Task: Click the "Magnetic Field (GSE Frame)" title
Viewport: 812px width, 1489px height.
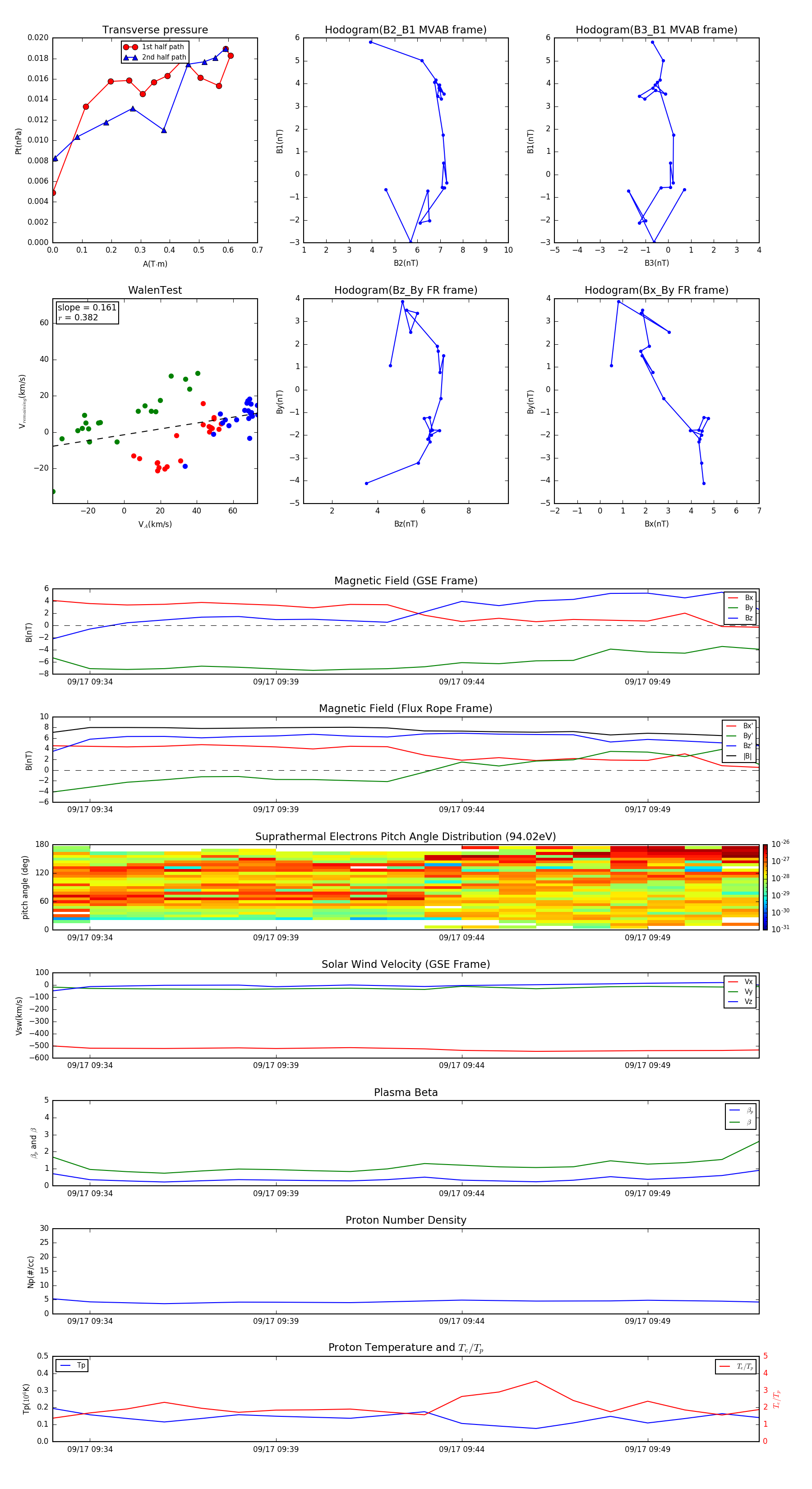Action: (406, 581)
